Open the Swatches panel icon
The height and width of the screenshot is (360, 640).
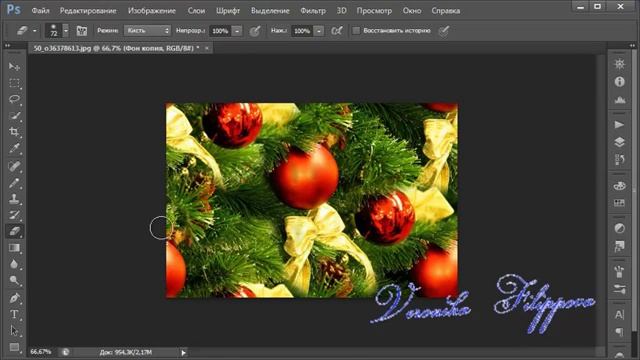point(620,203)
